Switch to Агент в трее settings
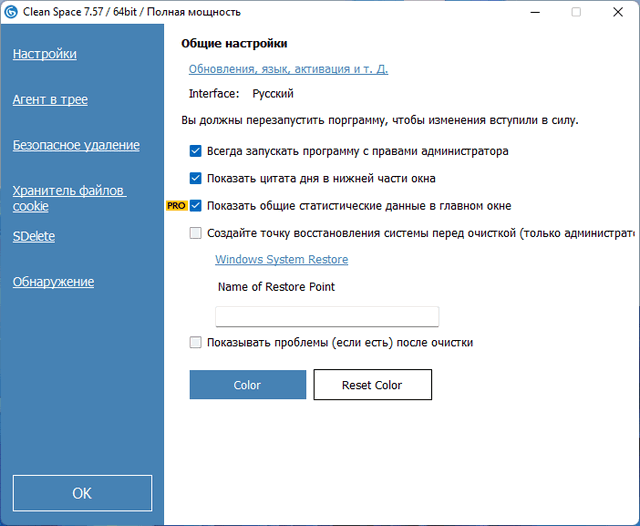Image resolution: width=640 pixels, height=526 pixels. (x=50, y=100)
